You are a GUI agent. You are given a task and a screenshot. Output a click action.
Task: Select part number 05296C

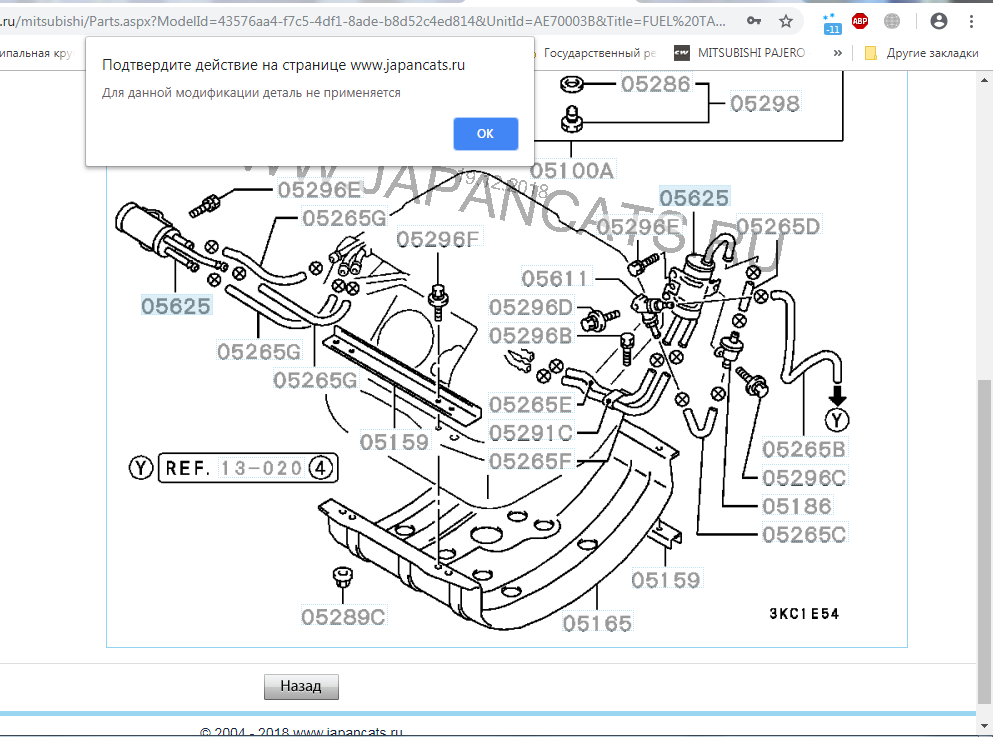coord(804,478)
